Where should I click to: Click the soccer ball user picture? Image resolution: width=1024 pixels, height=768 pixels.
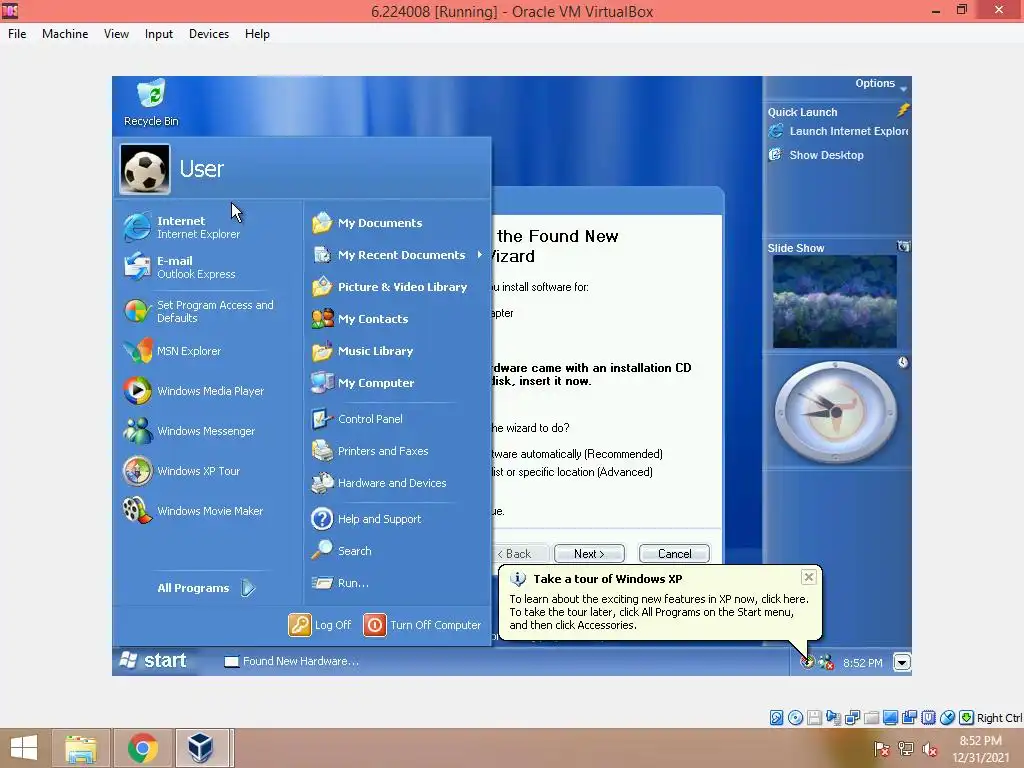(x=145, y=169)
